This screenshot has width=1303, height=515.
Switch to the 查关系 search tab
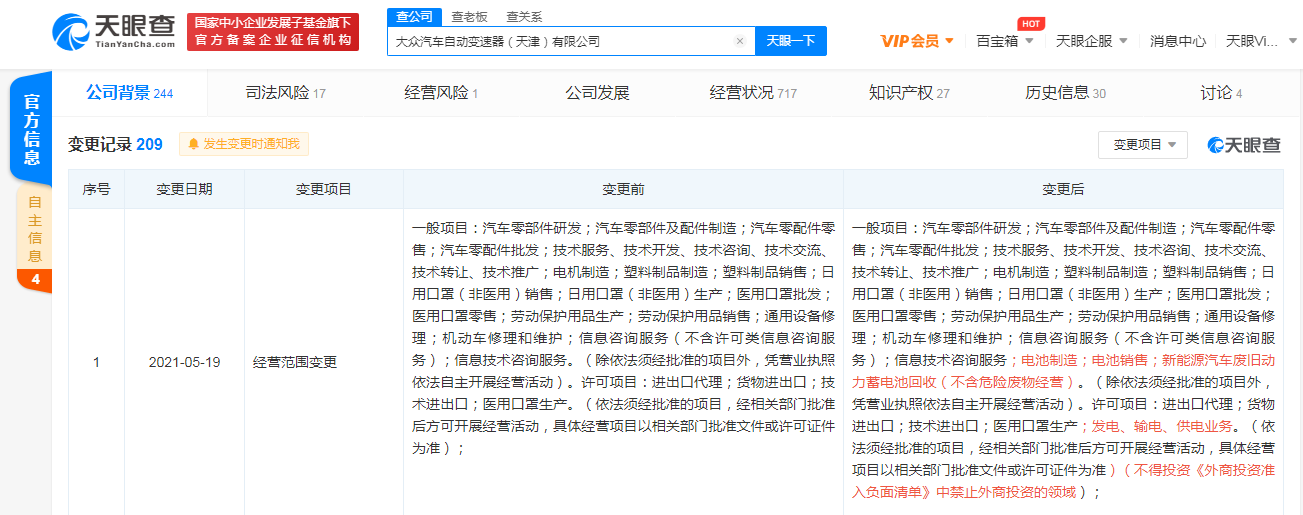(x=524, y=17)
